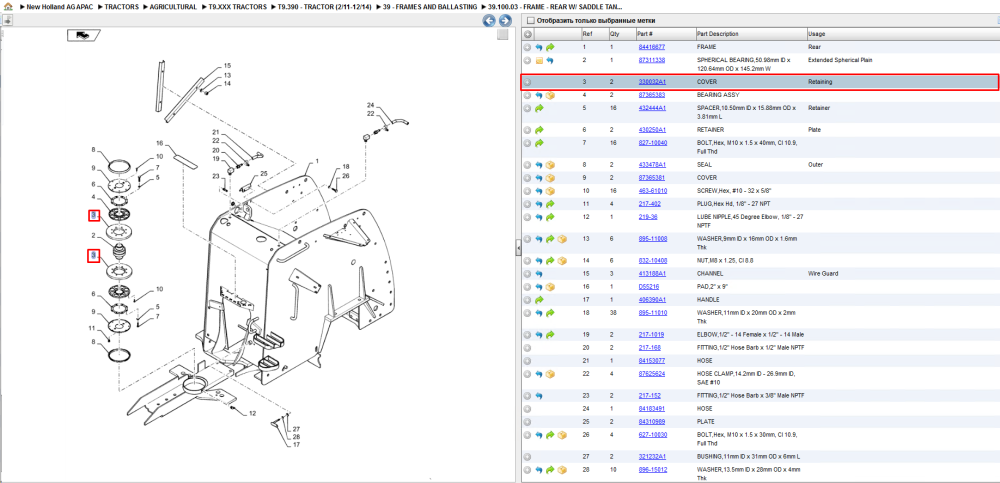The height and width of the screenshot is (483, 1000).
Task: Open 39 - FRAMES AND BALLASTING breadcrumb
Action: pyautogui.click(x=430, y=6)
